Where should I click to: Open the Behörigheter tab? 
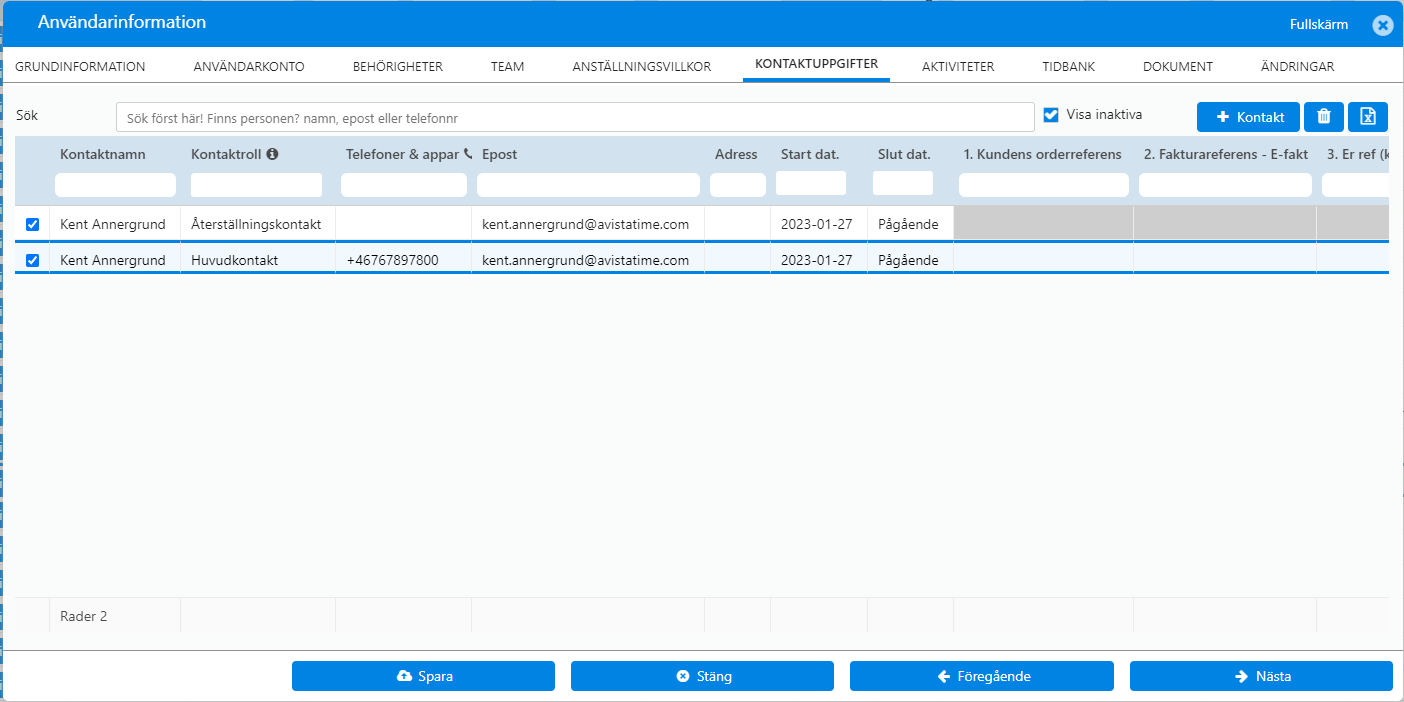[398, 67]
